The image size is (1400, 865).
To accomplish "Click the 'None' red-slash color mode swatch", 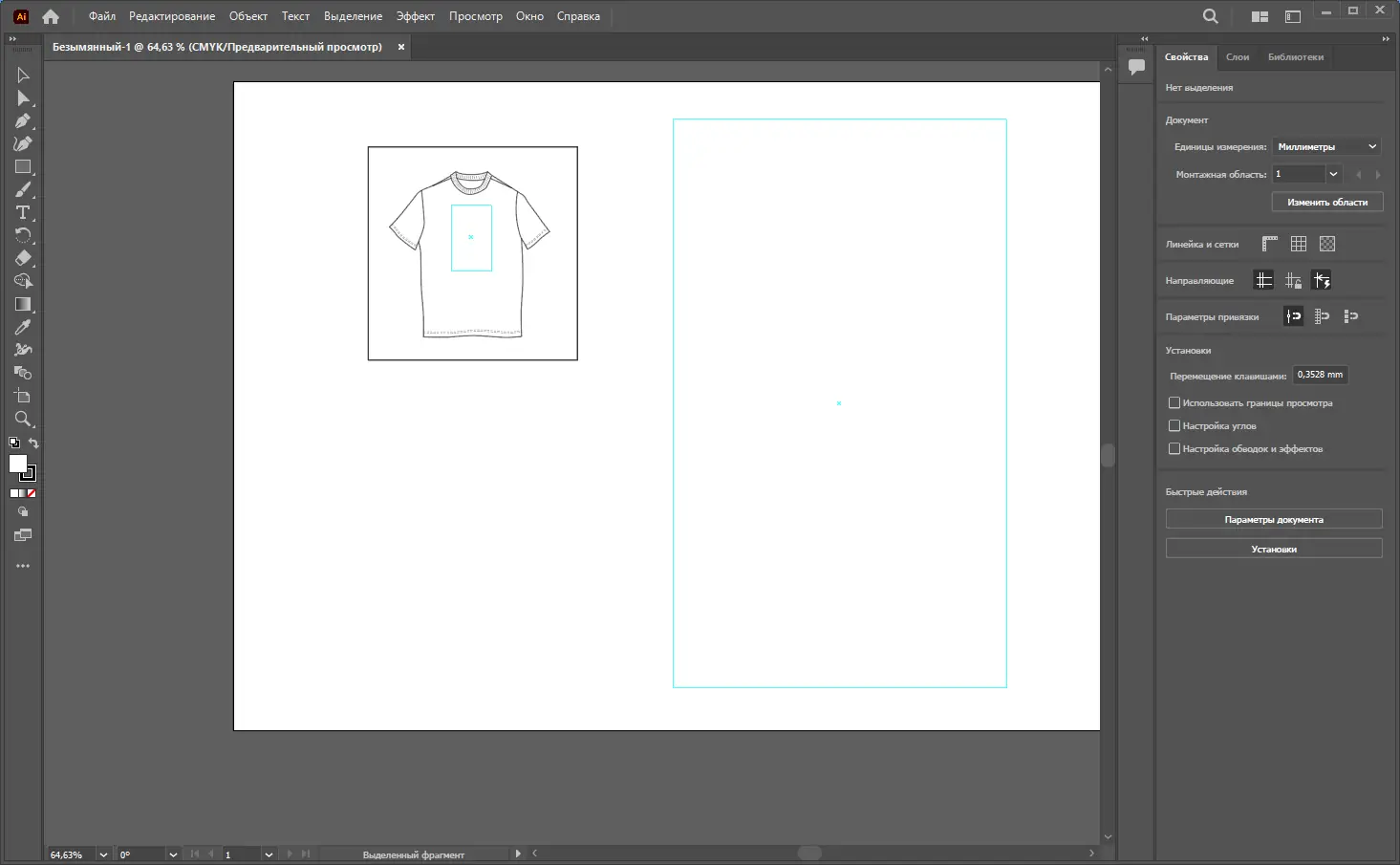I will (32, 493).
